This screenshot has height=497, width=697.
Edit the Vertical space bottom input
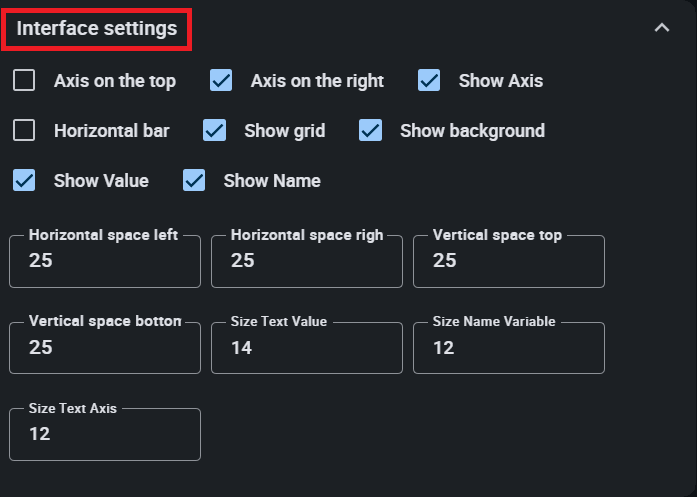coord(105,348)
